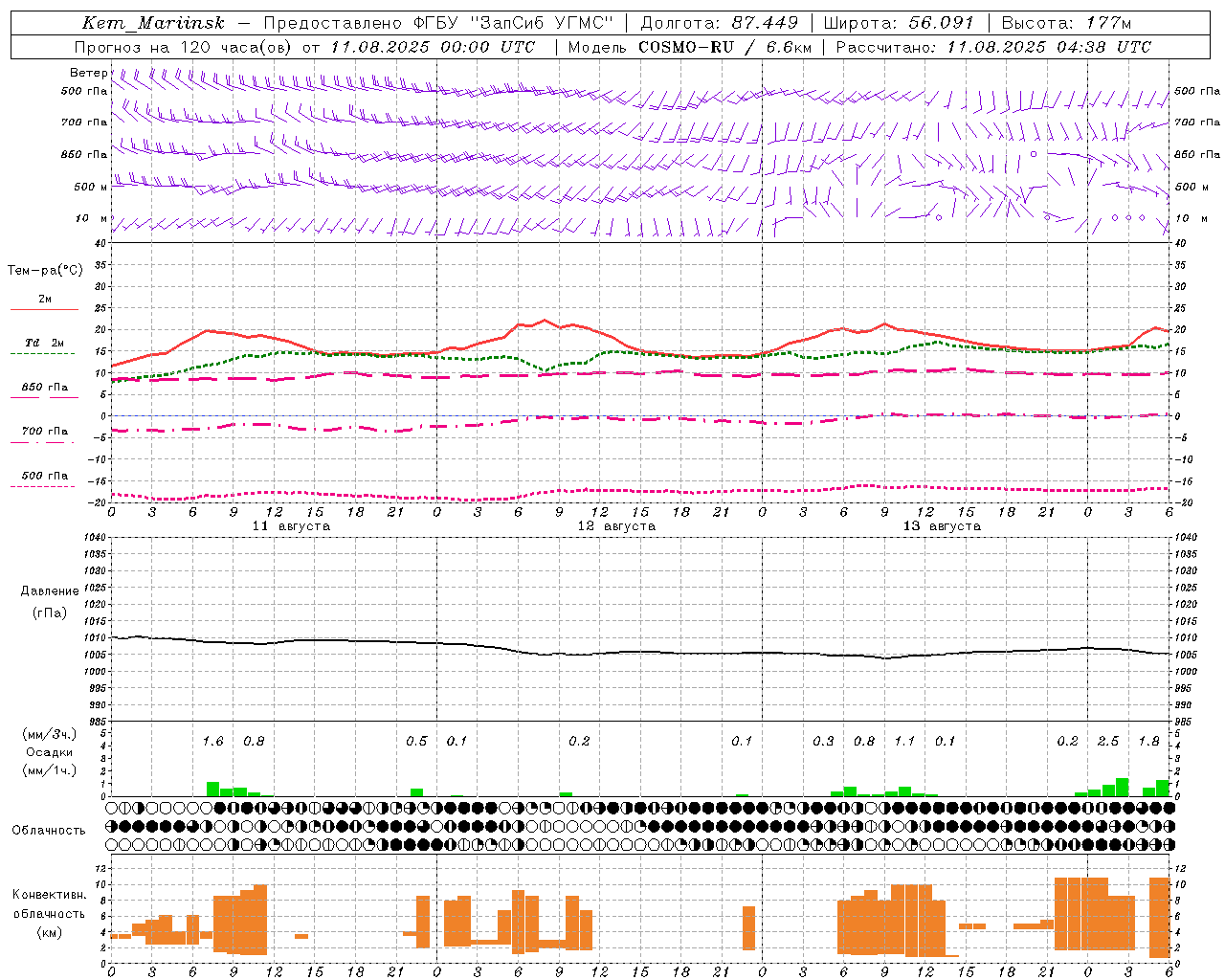Screen dimensions: 1225x980
Task: Click the text 'Прогноз на 120 часа(ов)'
Action: 184,47
